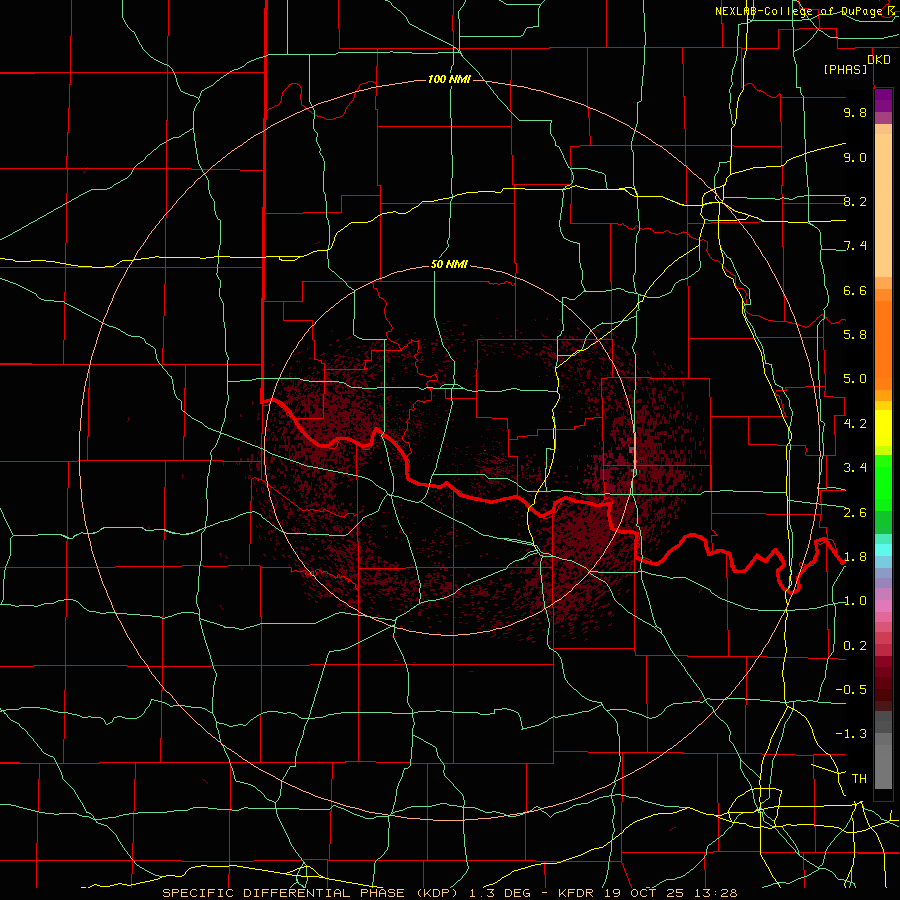Select the 7.4 value on the scale
Image resolution: width=900 pixels, height=900 pixels.
[855, 246]
